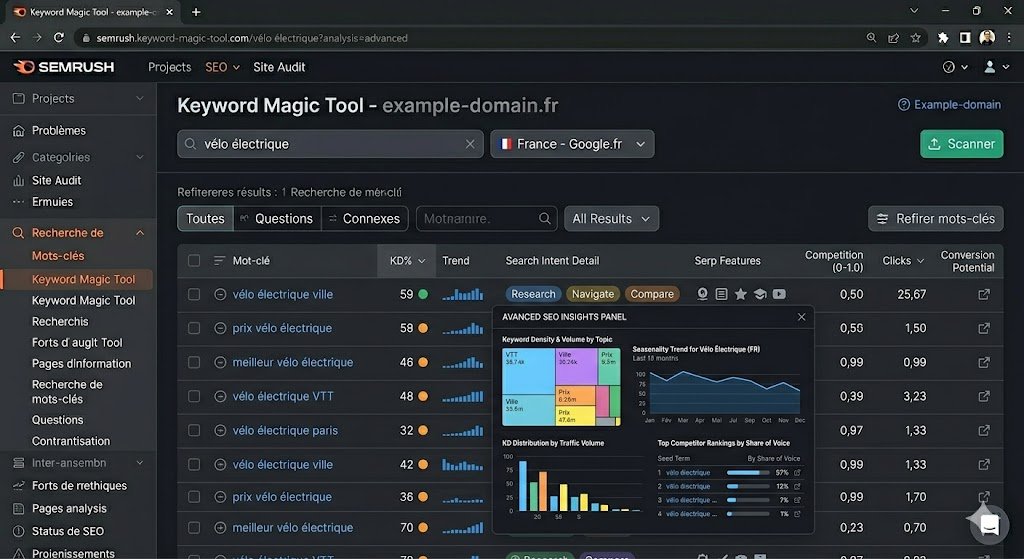The height and width of the screenshot is (559, 1024).
Task: Check the vélo électrique VTT KD 48 row
Action: tap(194, 396)
